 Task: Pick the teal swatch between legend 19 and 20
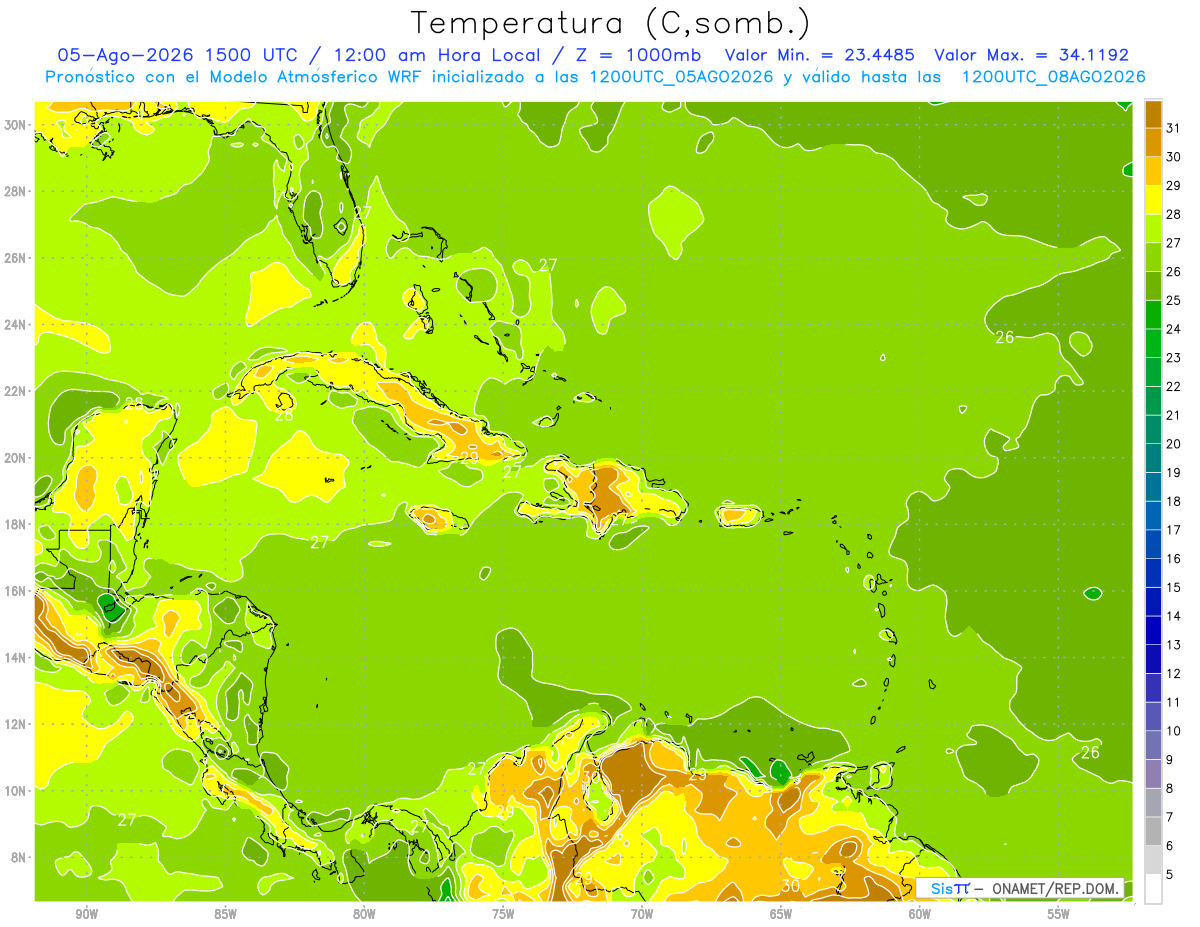(1153, 458)
